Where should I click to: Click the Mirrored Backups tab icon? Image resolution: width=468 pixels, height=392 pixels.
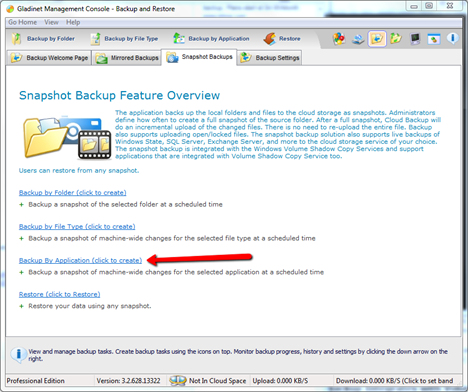click(101, 58)
